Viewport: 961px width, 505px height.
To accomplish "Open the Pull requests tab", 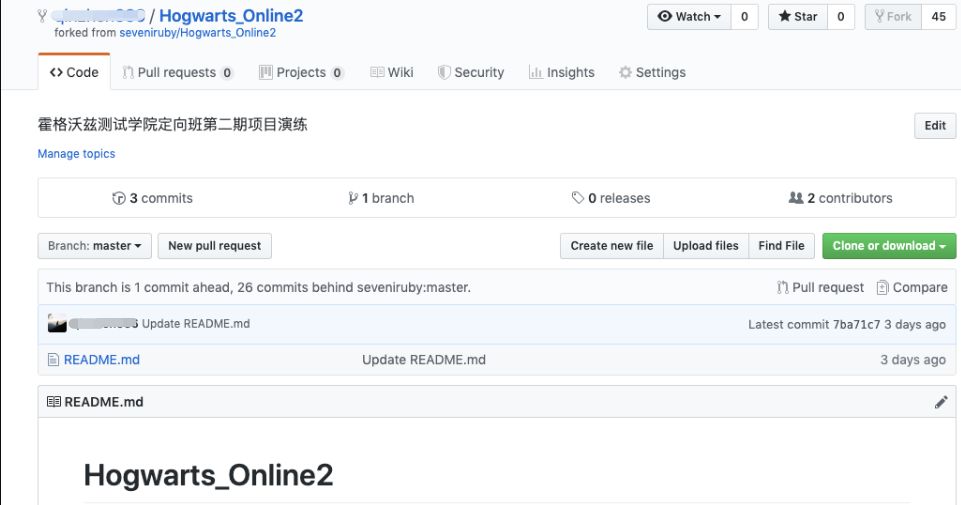I will [x=177, y=72].
